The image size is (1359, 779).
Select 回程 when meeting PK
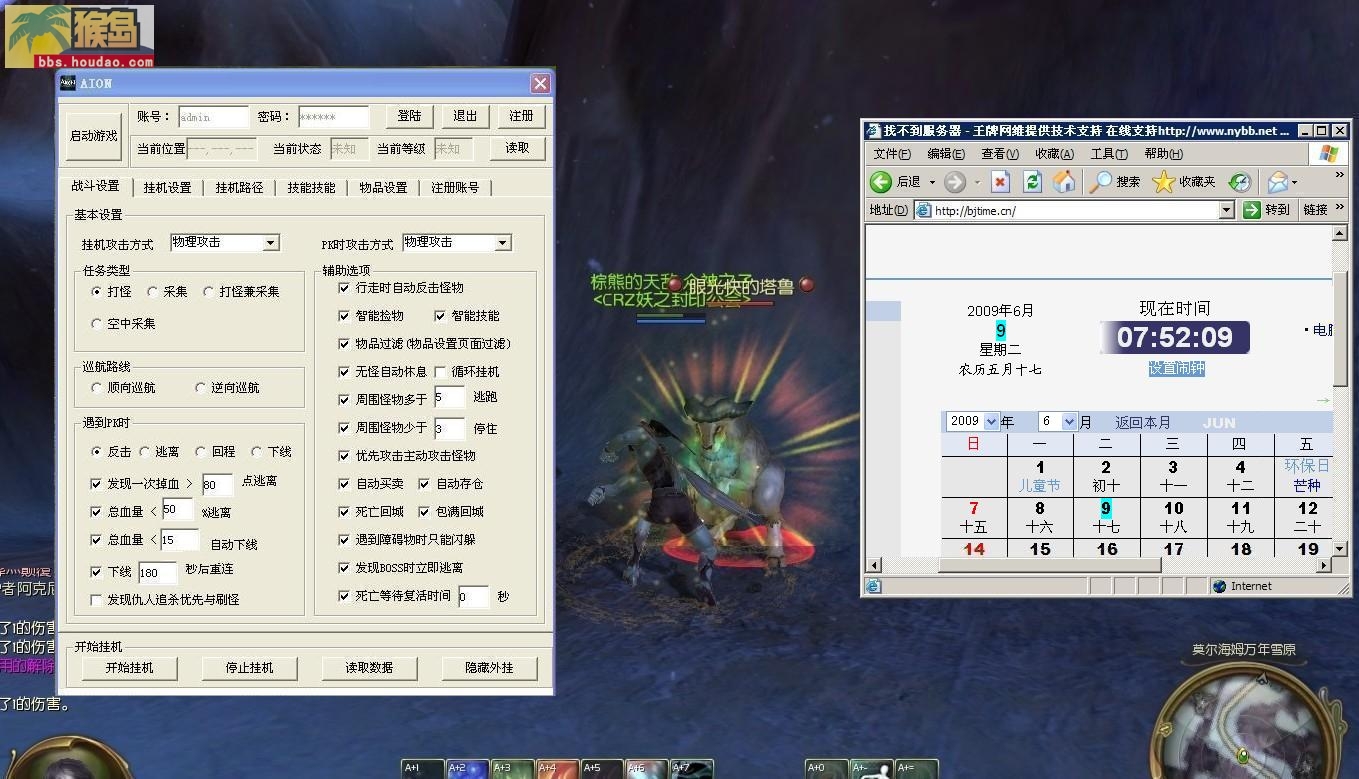[201, 452]
